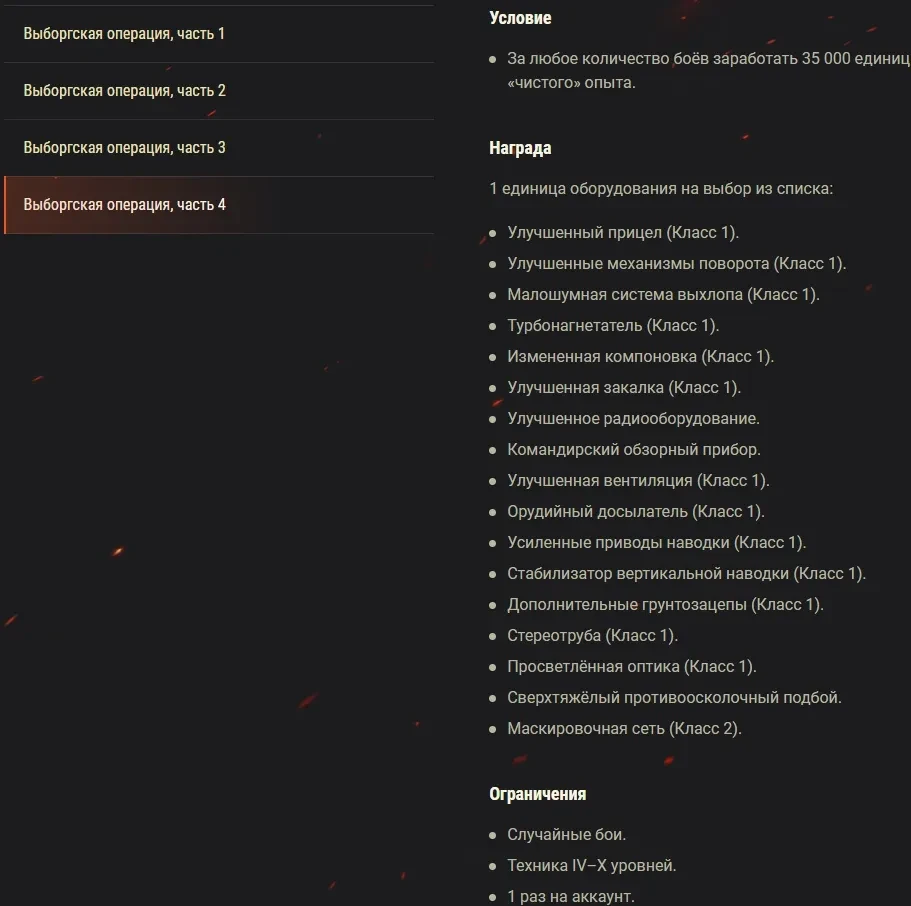Screen dimensions: 911x906
Task: Click active tab Выборгская операция, часть 4
Action: (125, 205)
